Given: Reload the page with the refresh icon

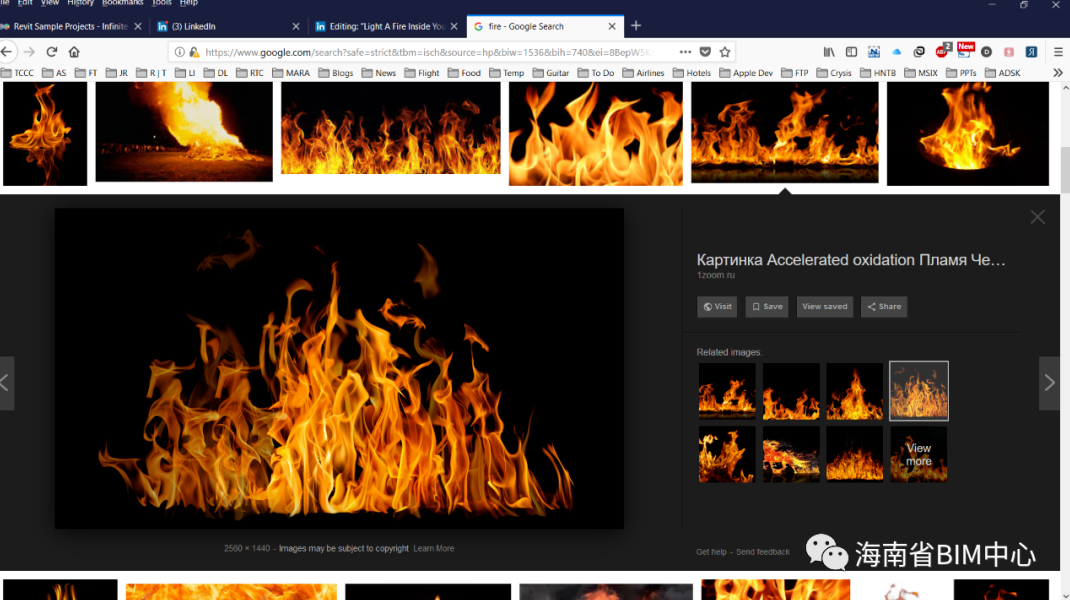Looking at the screenshot, I should (x=52, y=52).
